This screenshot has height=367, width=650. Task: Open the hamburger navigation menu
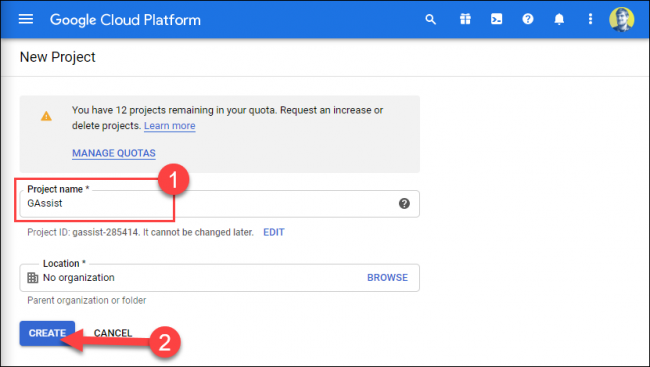click(x=26, y=19)
